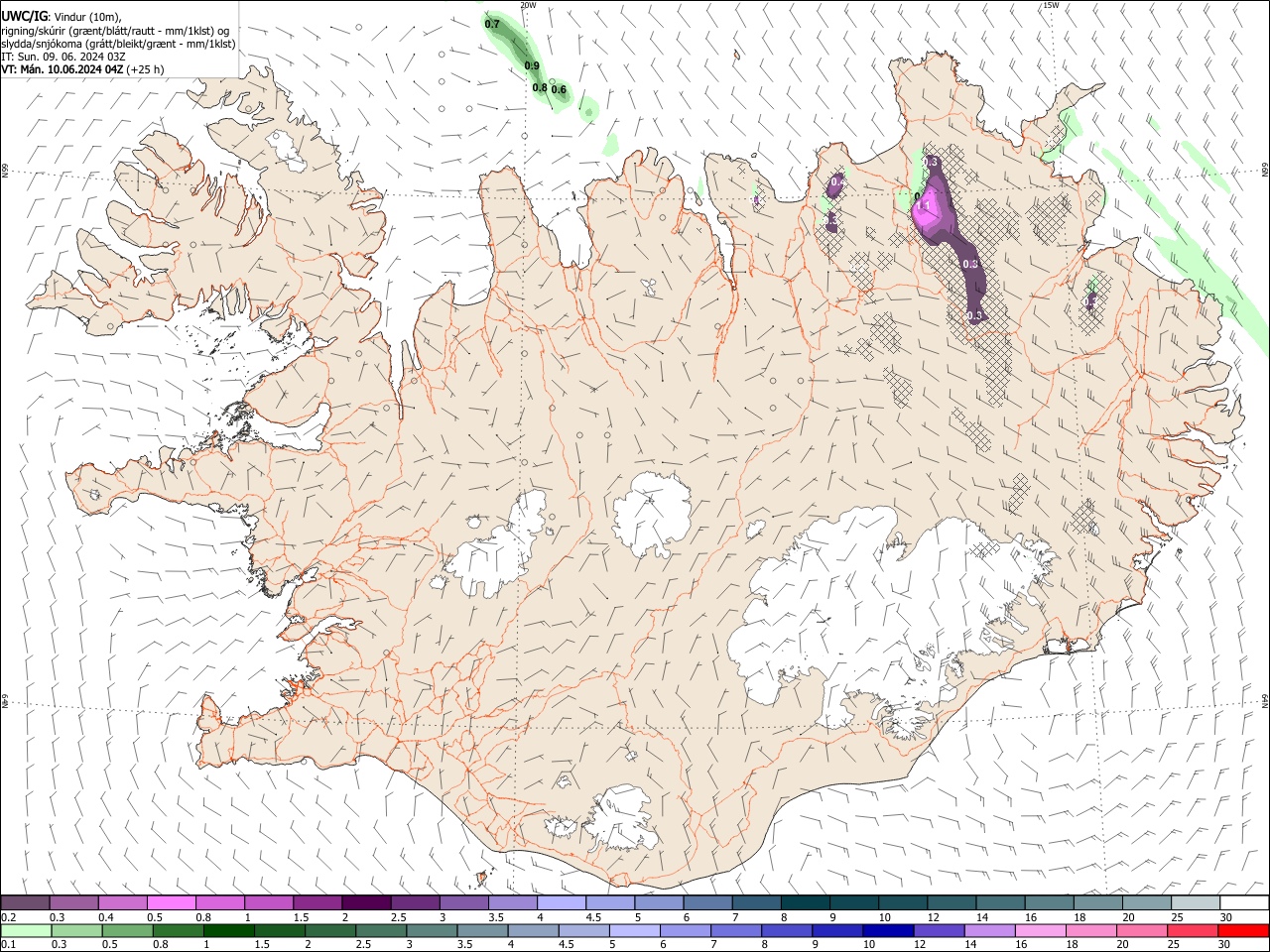Click the 64N latitude label on right edge
This screenshot has width=1270, height=952.
tap(1265, 700)
